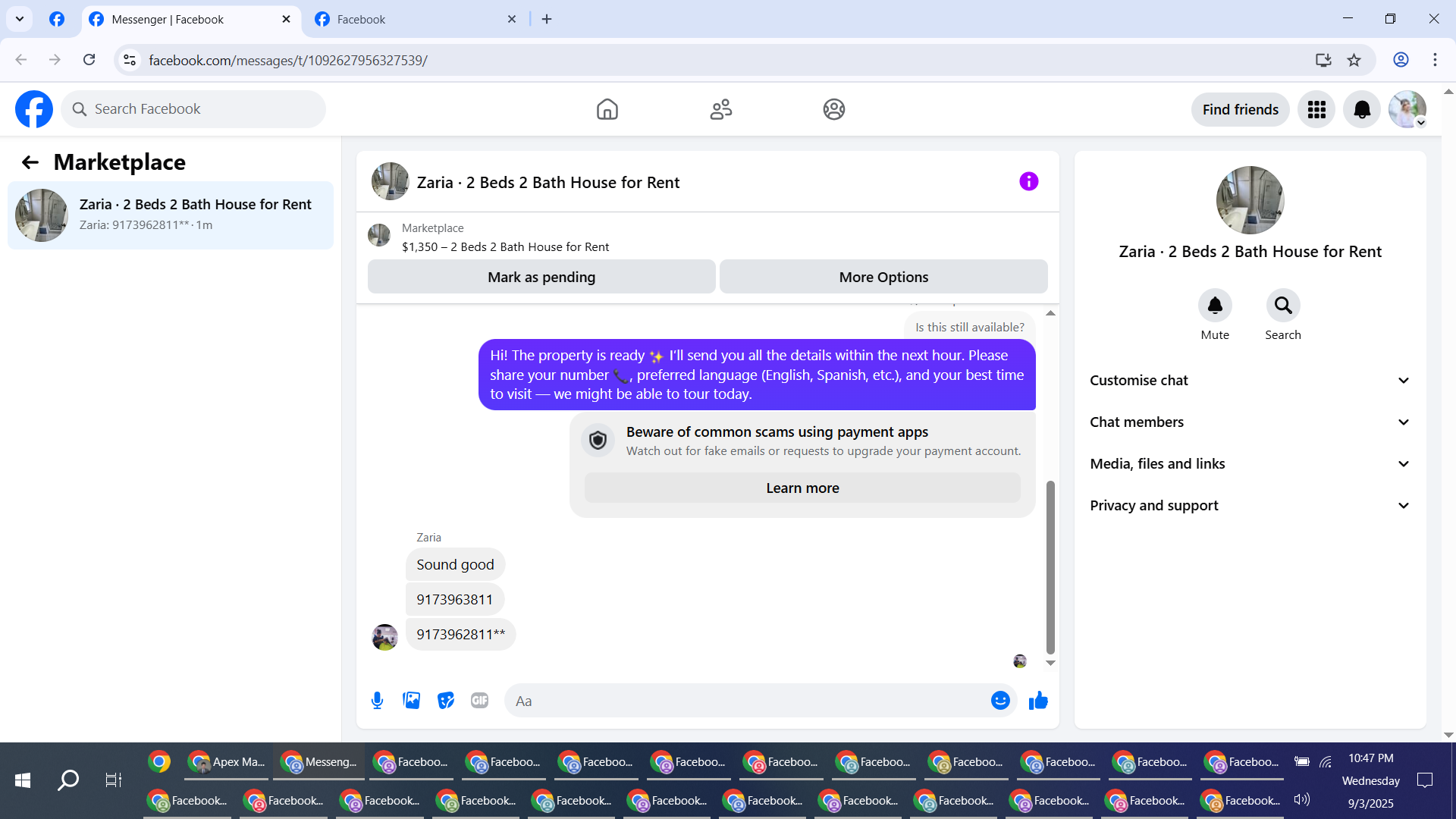The height and width of the screenshot is (819, 1456).
Task: Choose a sticker icon in the composer
Action: 446,701
